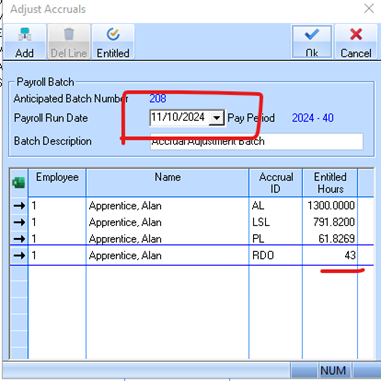Viewport: 381px width, 381px height.
Task: Click entitled hours value 791.8200
Action: point(330,222)
